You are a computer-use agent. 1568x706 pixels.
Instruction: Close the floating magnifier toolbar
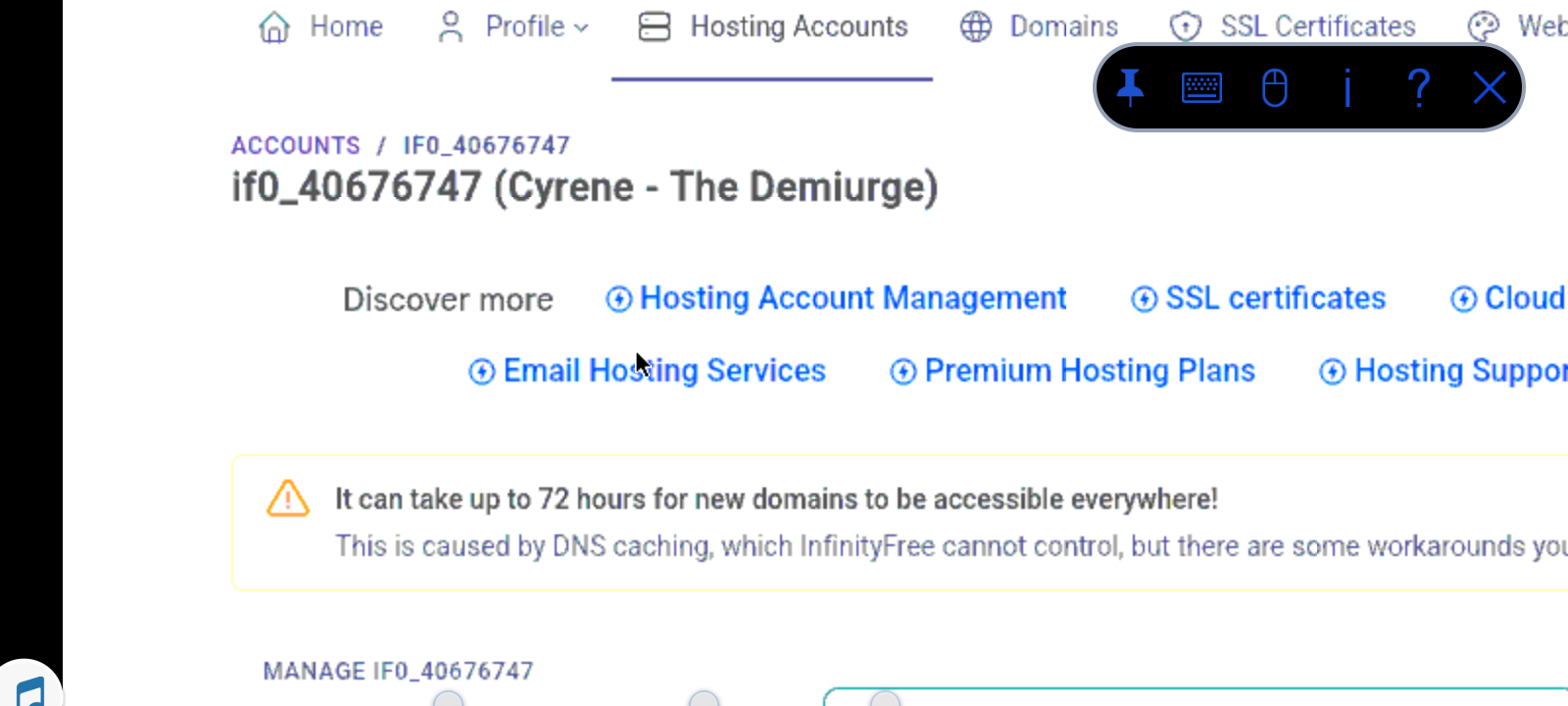[x=1490, y=88]
